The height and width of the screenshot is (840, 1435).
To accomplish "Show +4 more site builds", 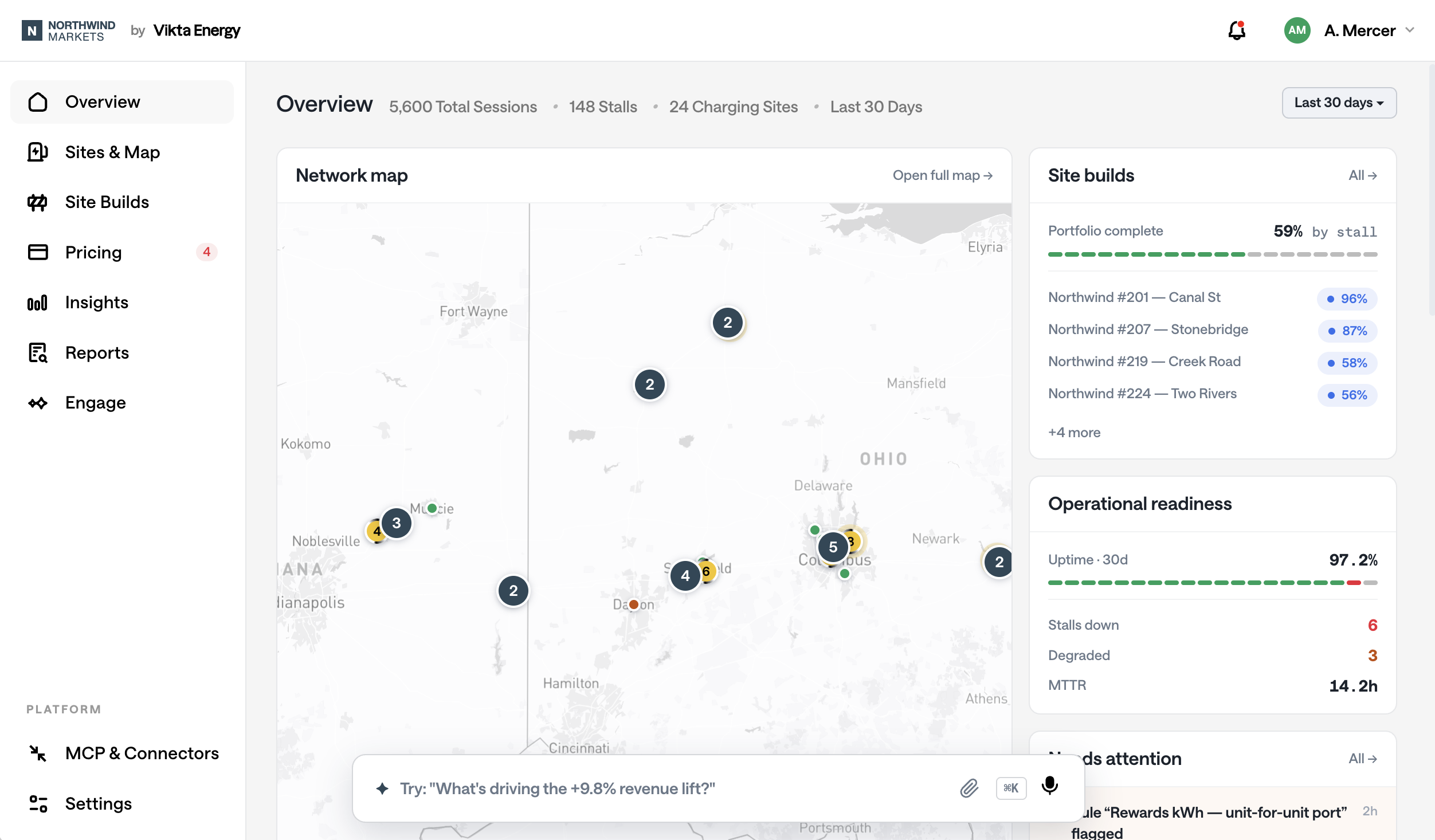I will (1074, 433).
